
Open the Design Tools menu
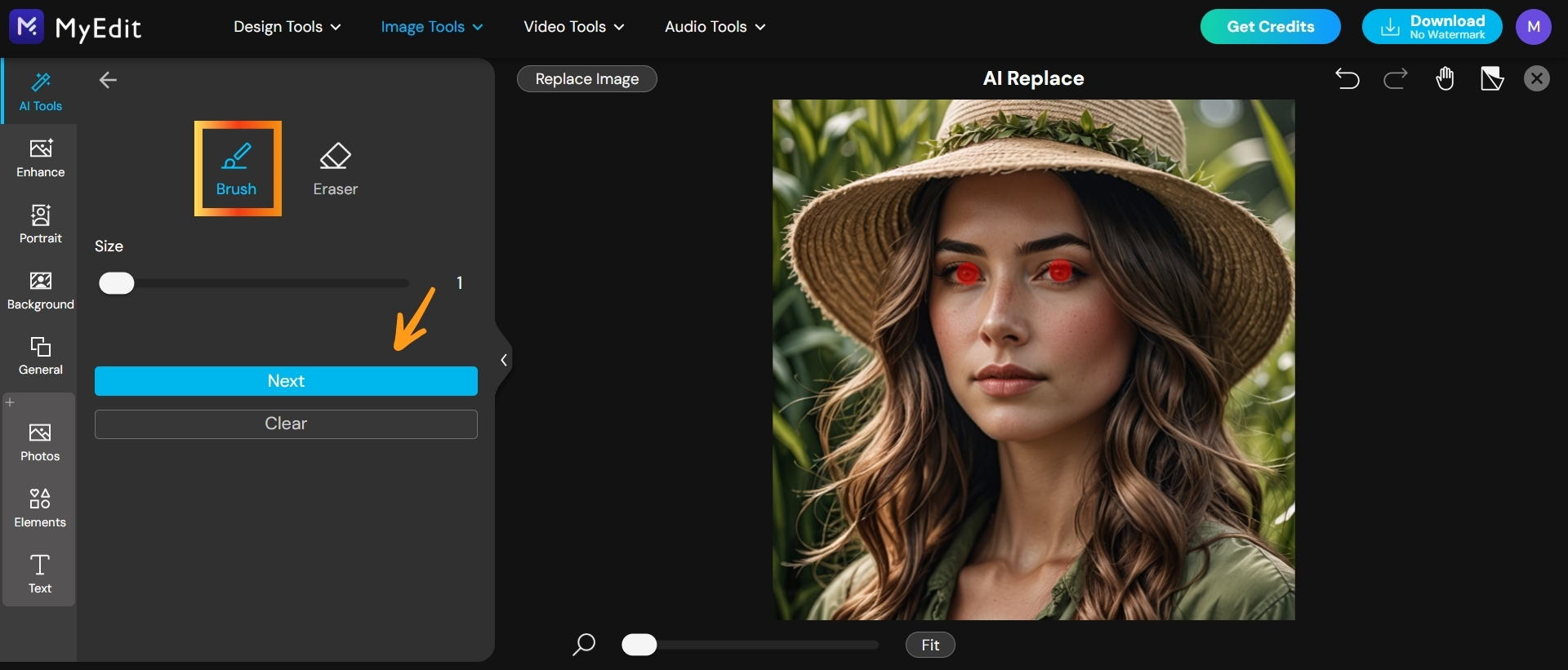[x=287, y=27]
